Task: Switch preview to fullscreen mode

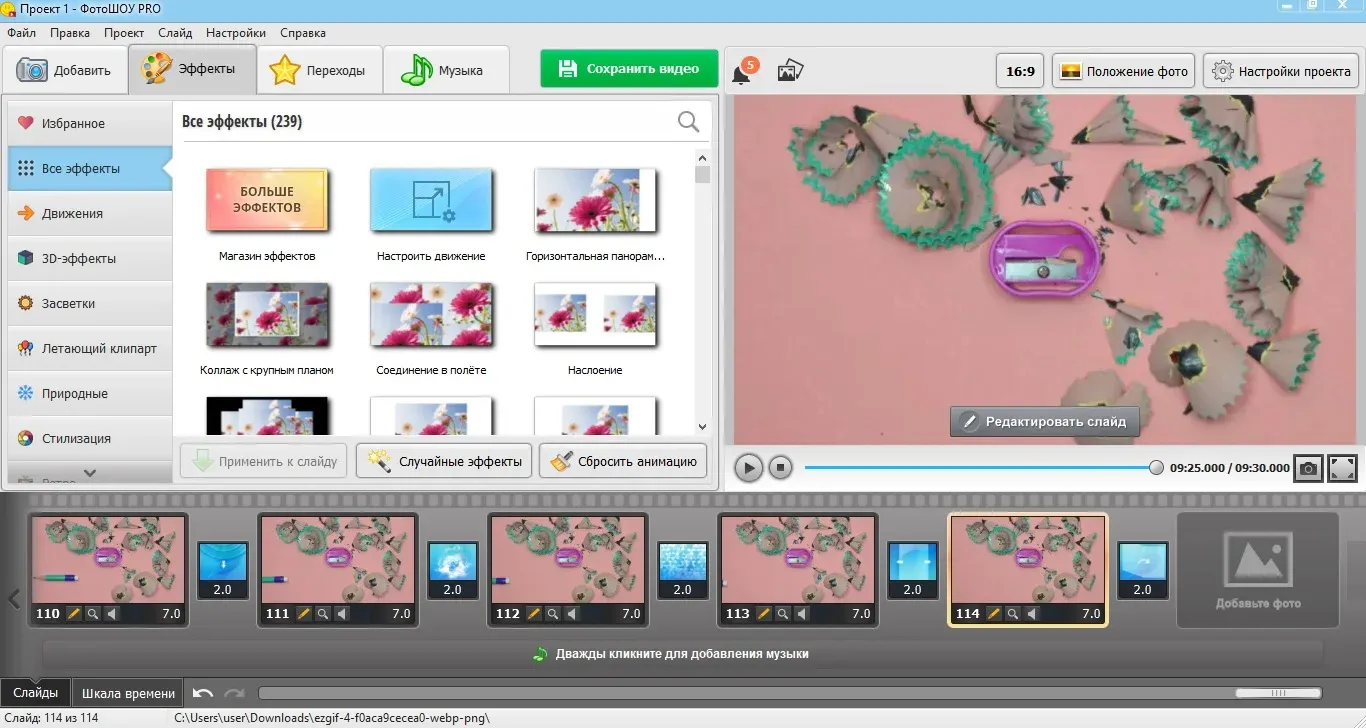Action: click(x=1343, y=467)
